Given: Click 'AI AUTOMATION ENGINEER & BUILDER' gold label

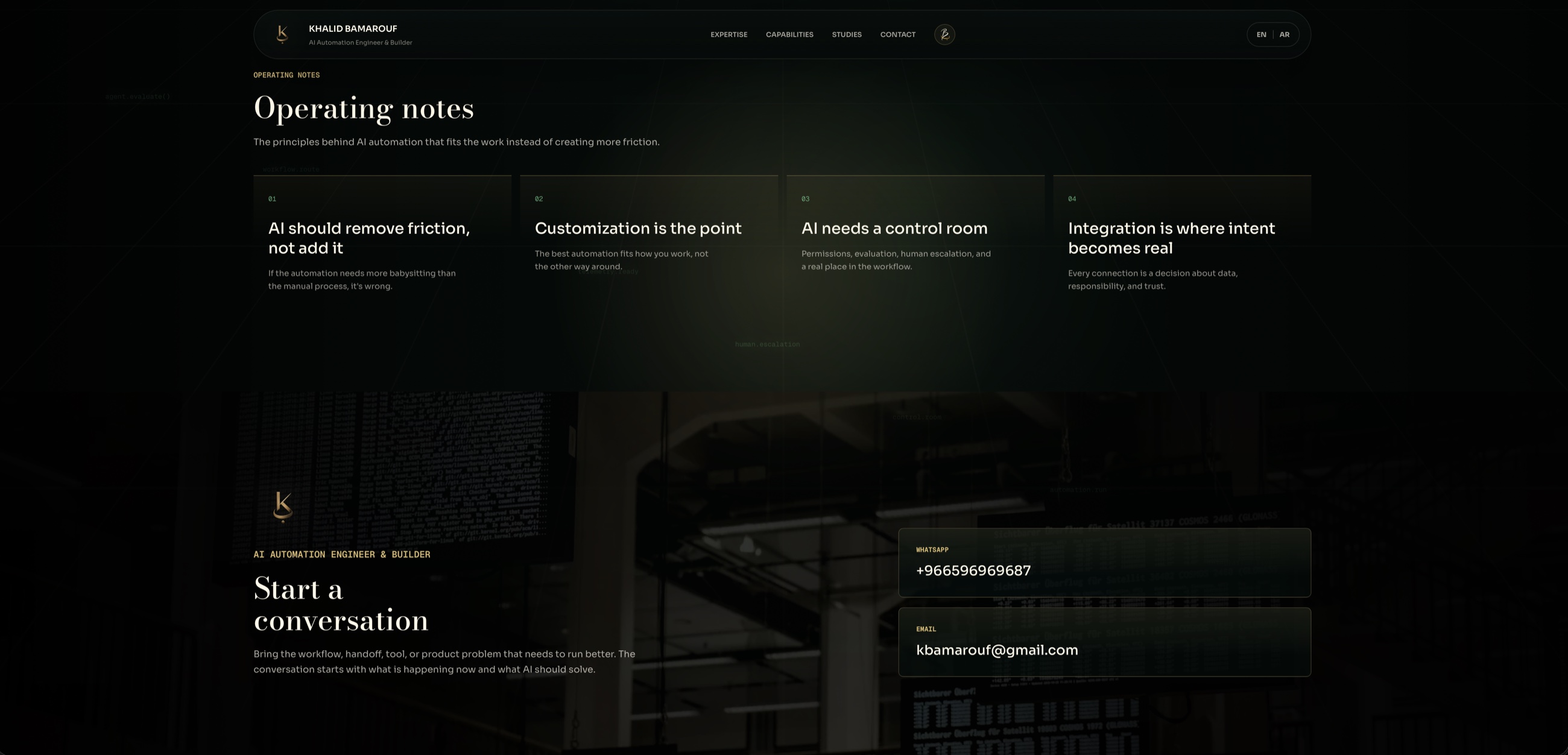Looking at the screenshot, I should (342, 554).
